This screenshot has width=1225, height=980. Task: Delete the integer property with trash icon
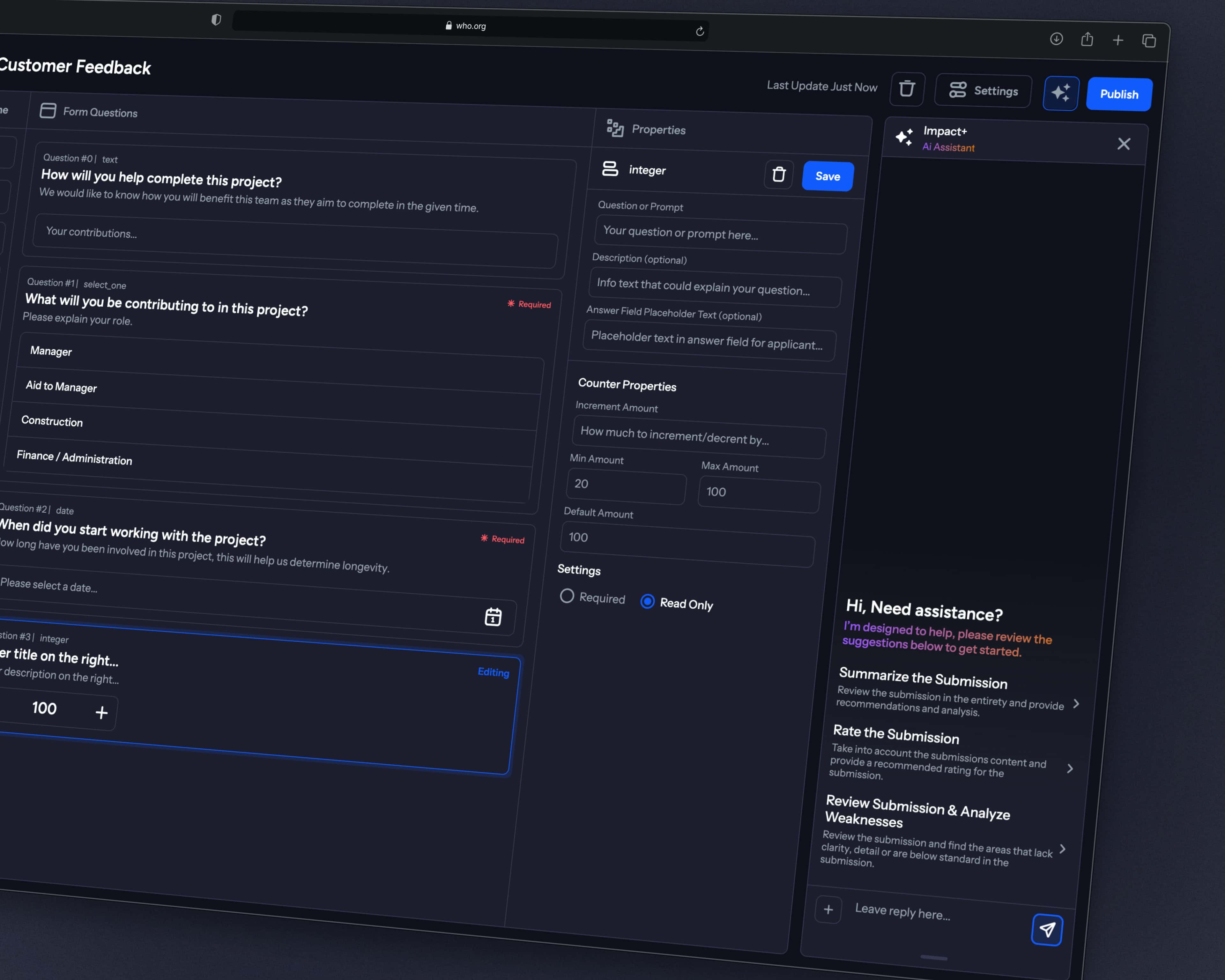point(778,174)
